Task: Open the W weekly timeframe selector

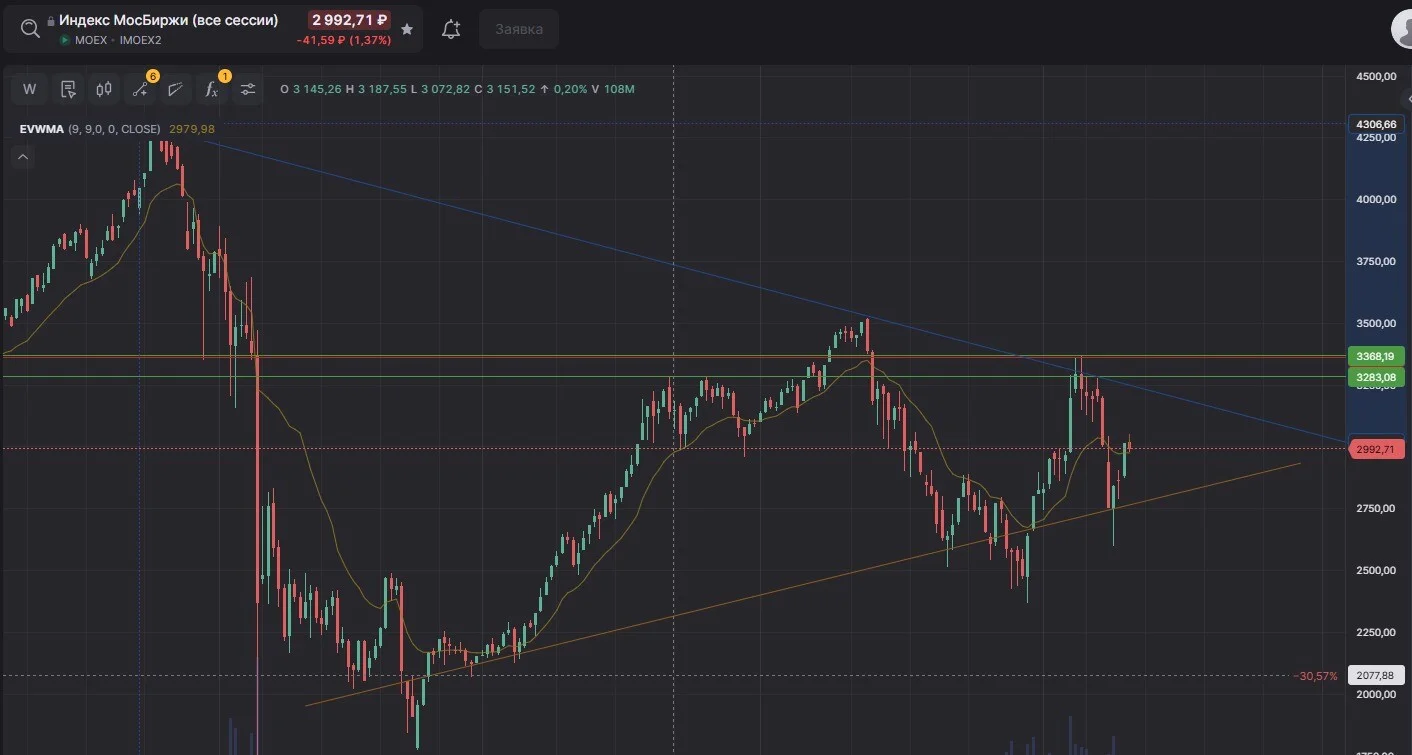Action: click(x=30, y=89)
